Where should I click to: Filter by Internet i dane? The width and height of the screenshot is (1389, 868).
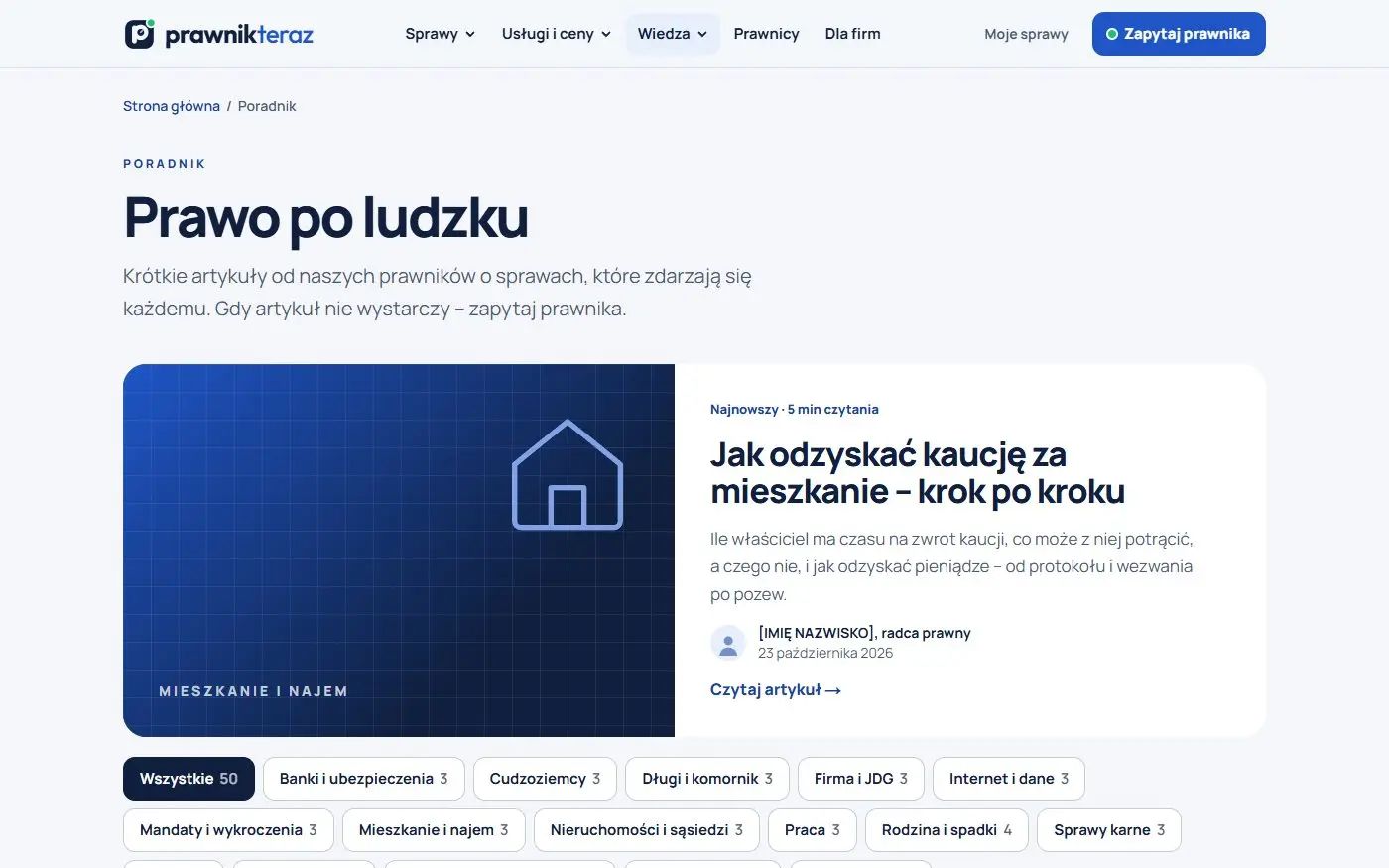pyautogui.click(x=1009, y=779)
